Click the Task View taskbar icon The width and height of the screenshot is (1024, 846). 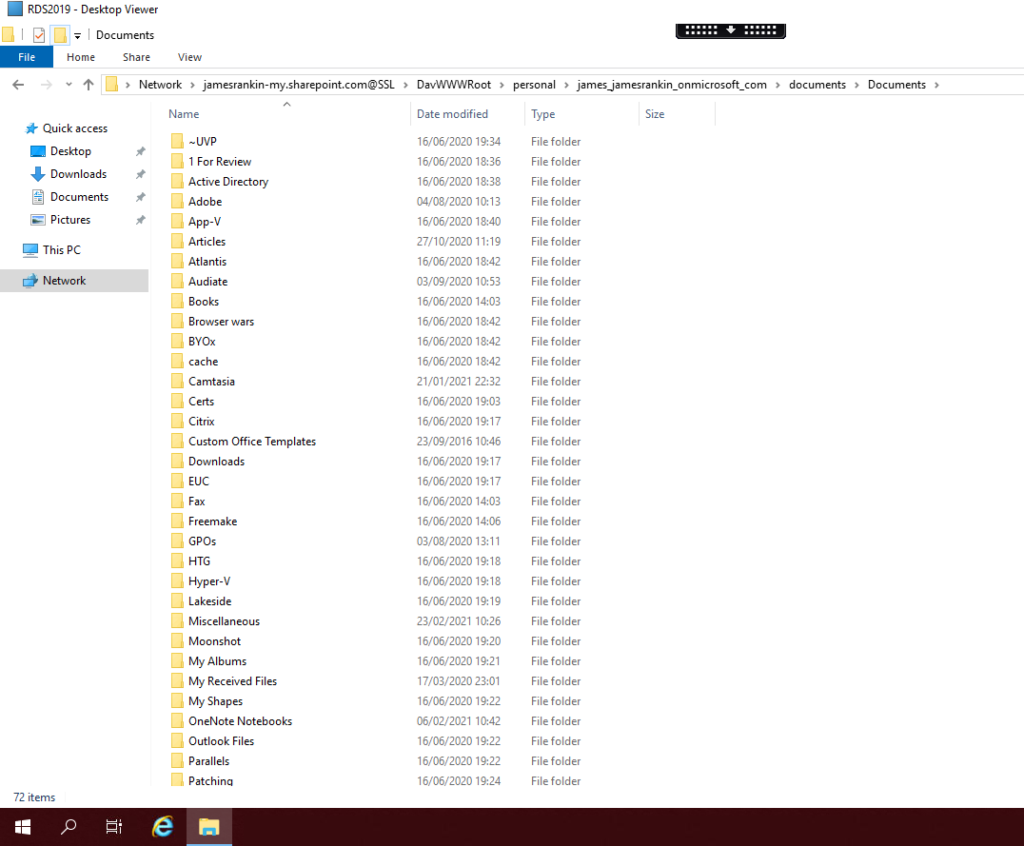114,827
